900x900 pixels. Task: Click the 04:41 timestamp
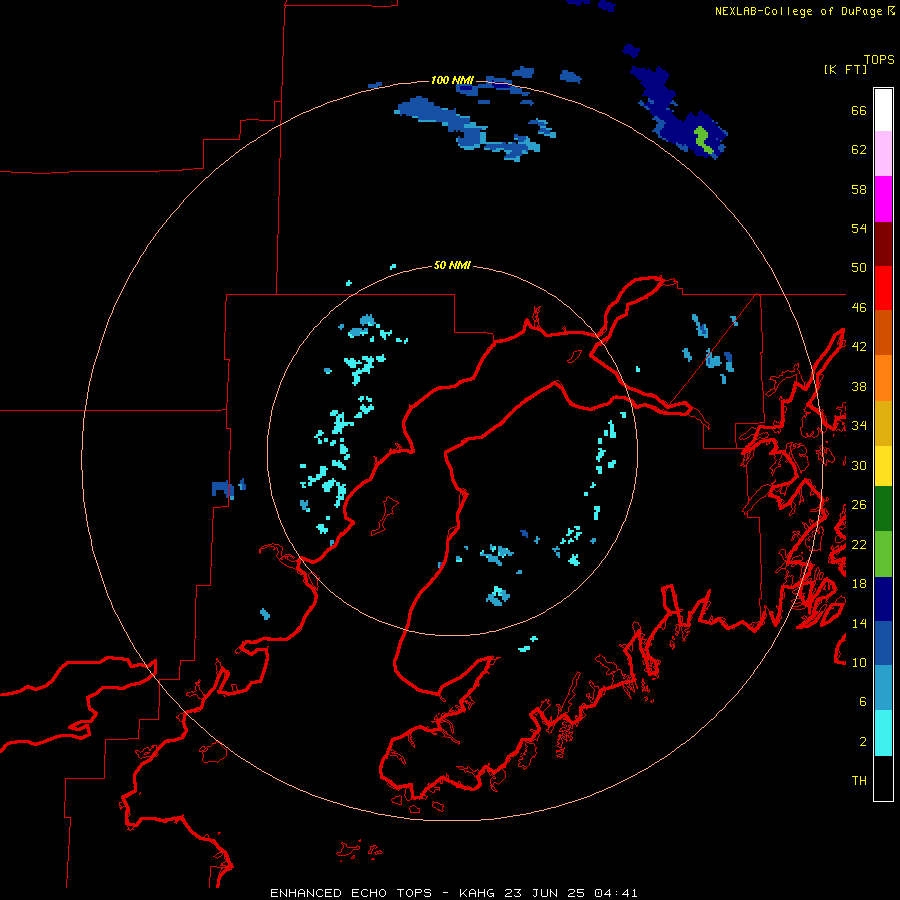[616, 893]
